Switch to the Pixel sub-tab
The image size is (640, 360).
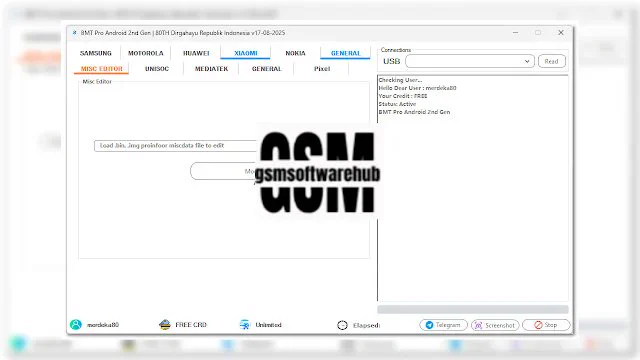pos(322,69)
